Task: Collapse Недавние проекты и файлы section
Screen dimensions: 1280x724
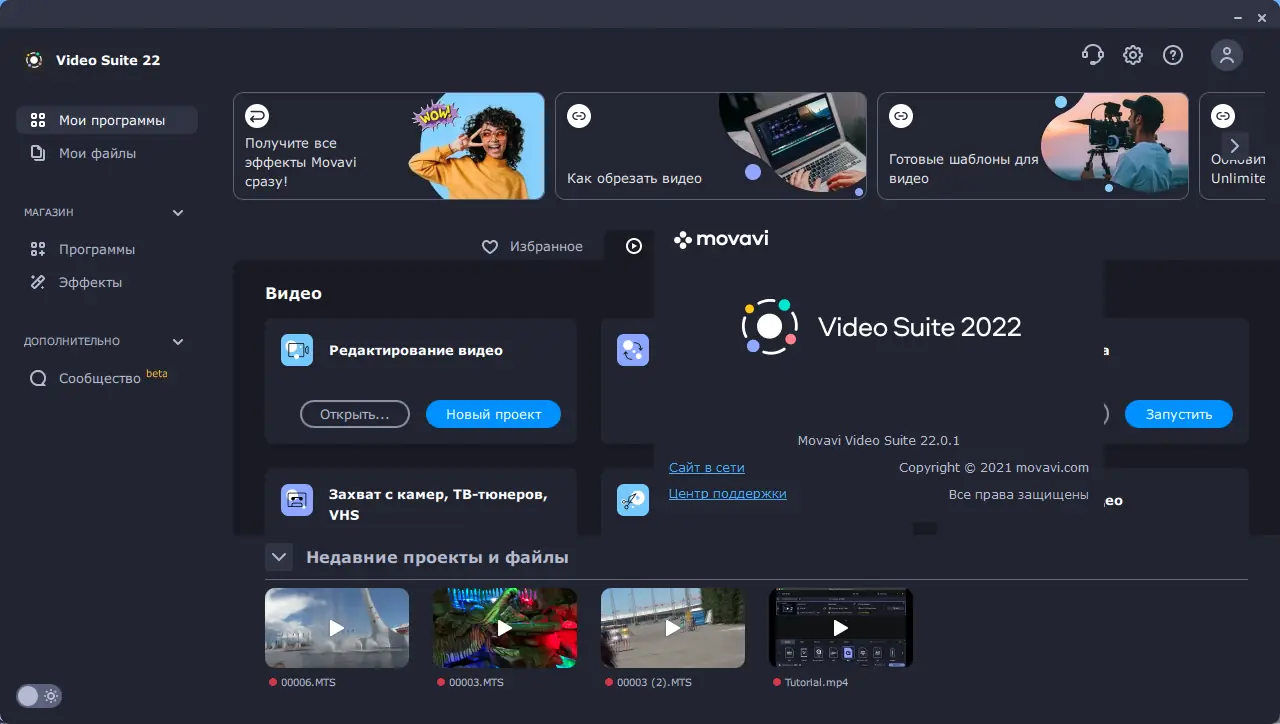Action: point(278,557)
